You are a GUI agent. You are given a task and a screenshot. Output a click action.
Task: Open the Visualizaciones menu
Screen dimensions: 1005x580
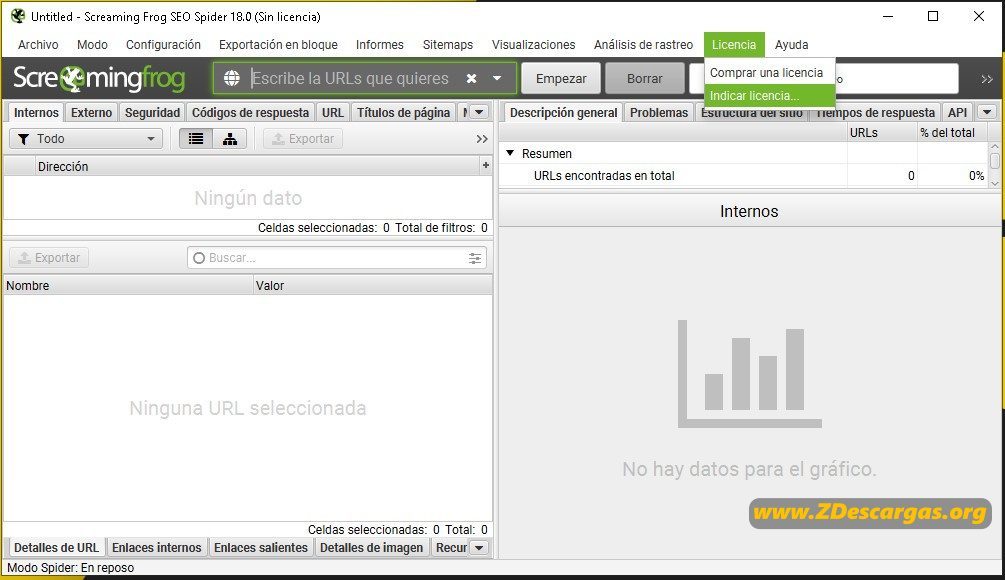pos(533,45)
